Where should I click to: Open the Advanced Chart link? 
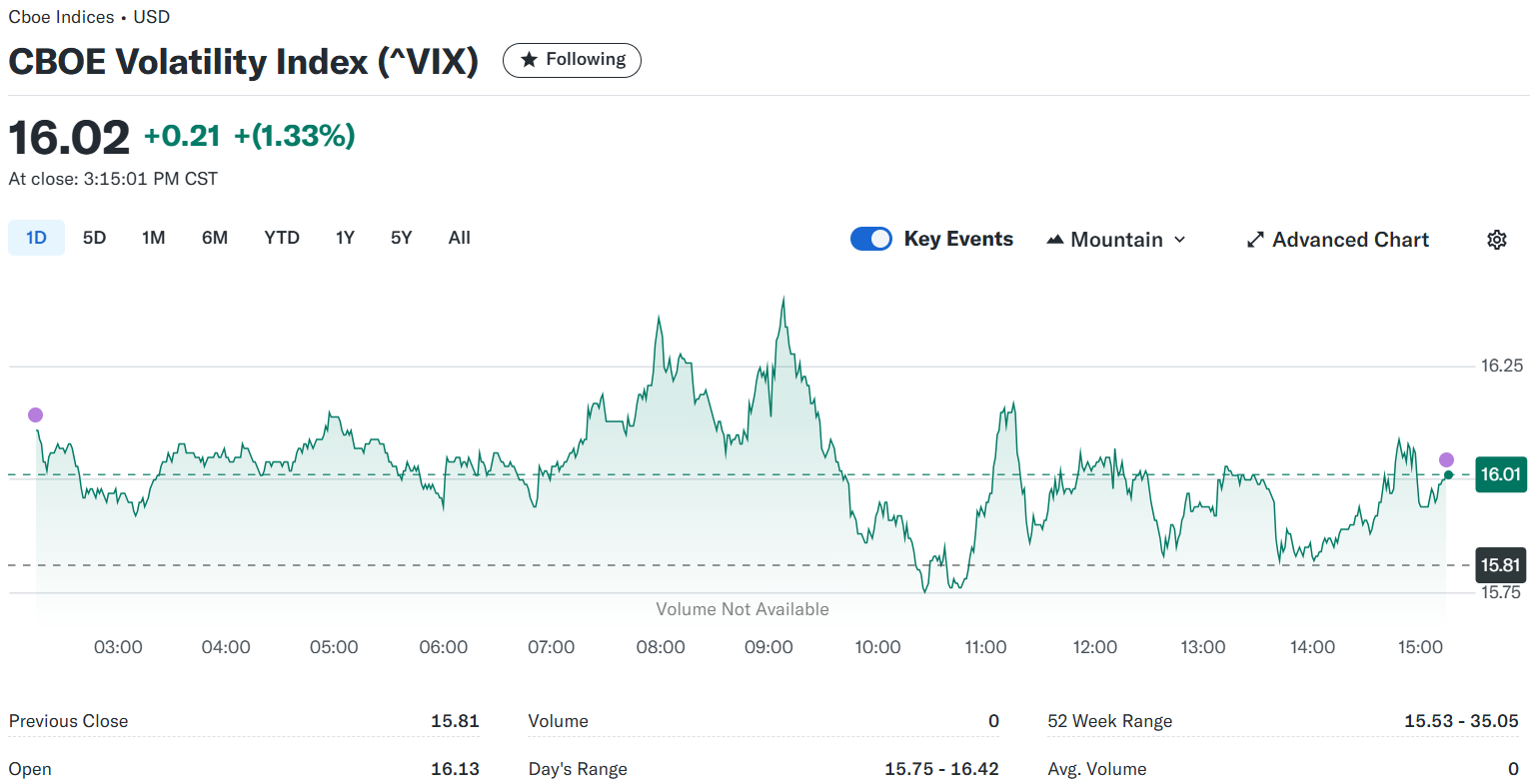coord(1338,240)
